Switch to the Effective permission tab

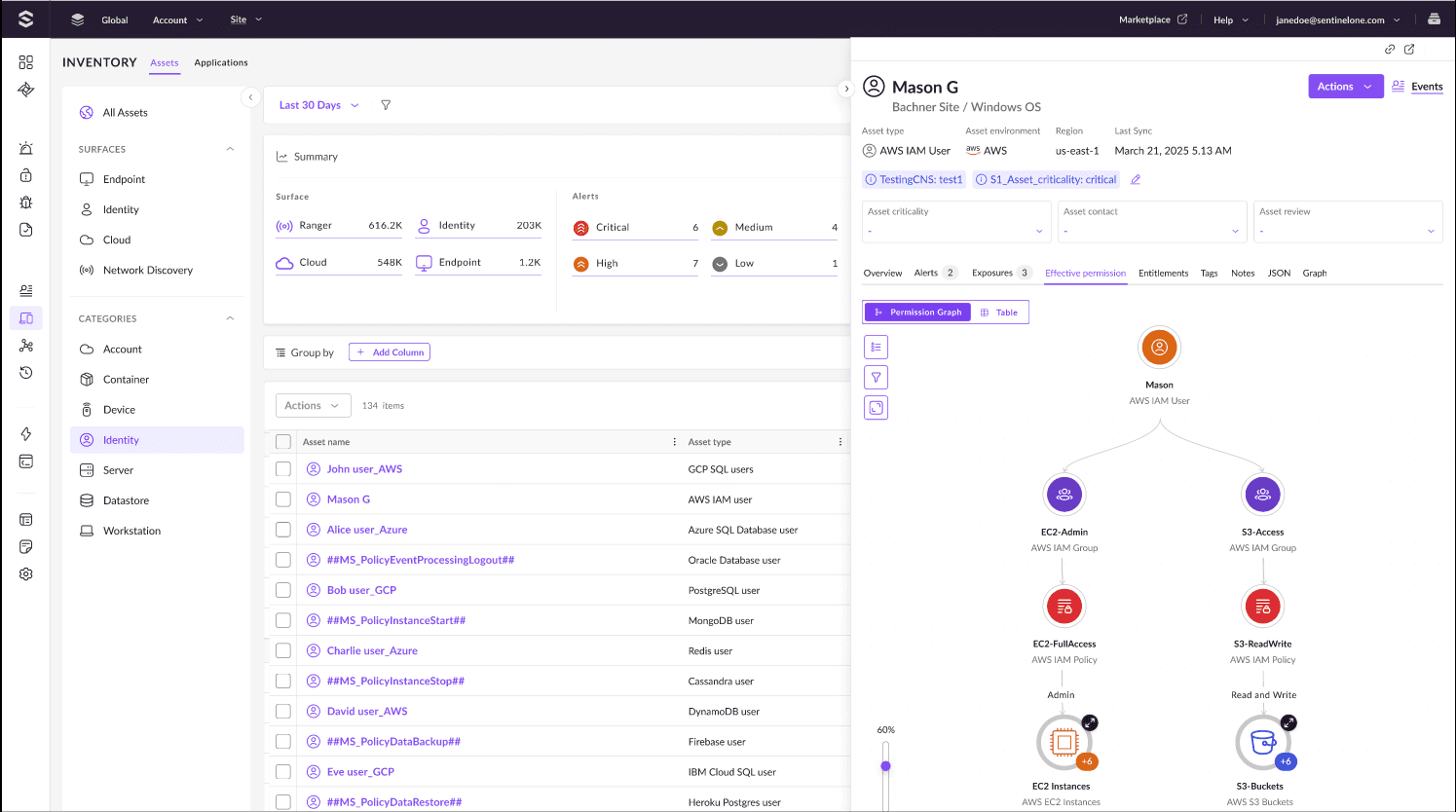pos(1085,274)
